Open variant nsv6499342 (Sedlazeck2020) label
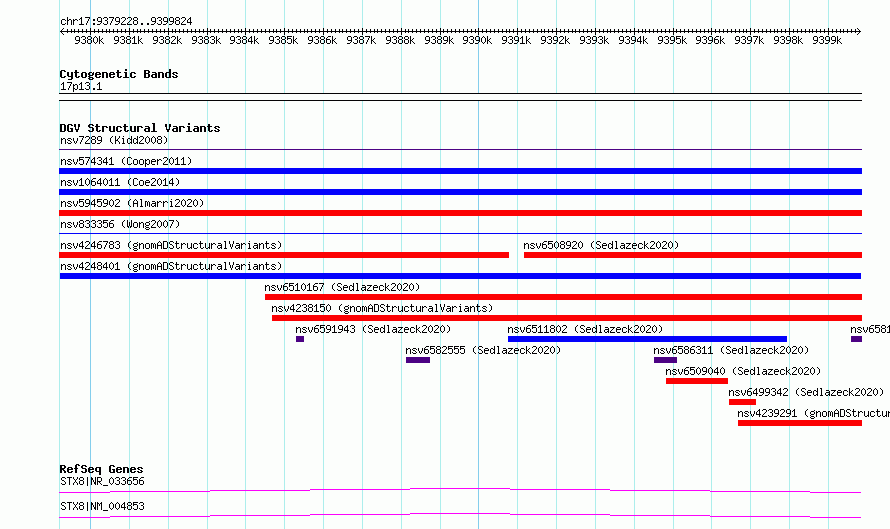Screen dimensions: 890x529 806,392
